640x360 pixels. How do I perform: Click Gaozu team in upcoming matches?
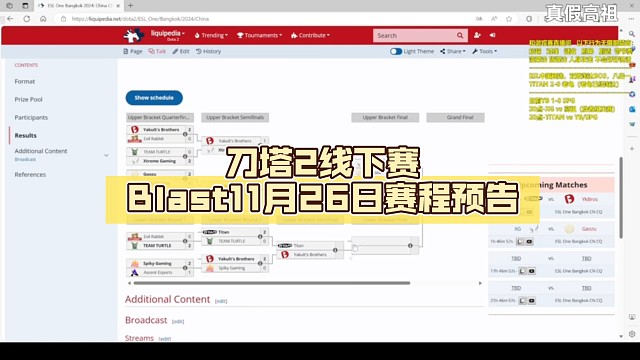589,229
